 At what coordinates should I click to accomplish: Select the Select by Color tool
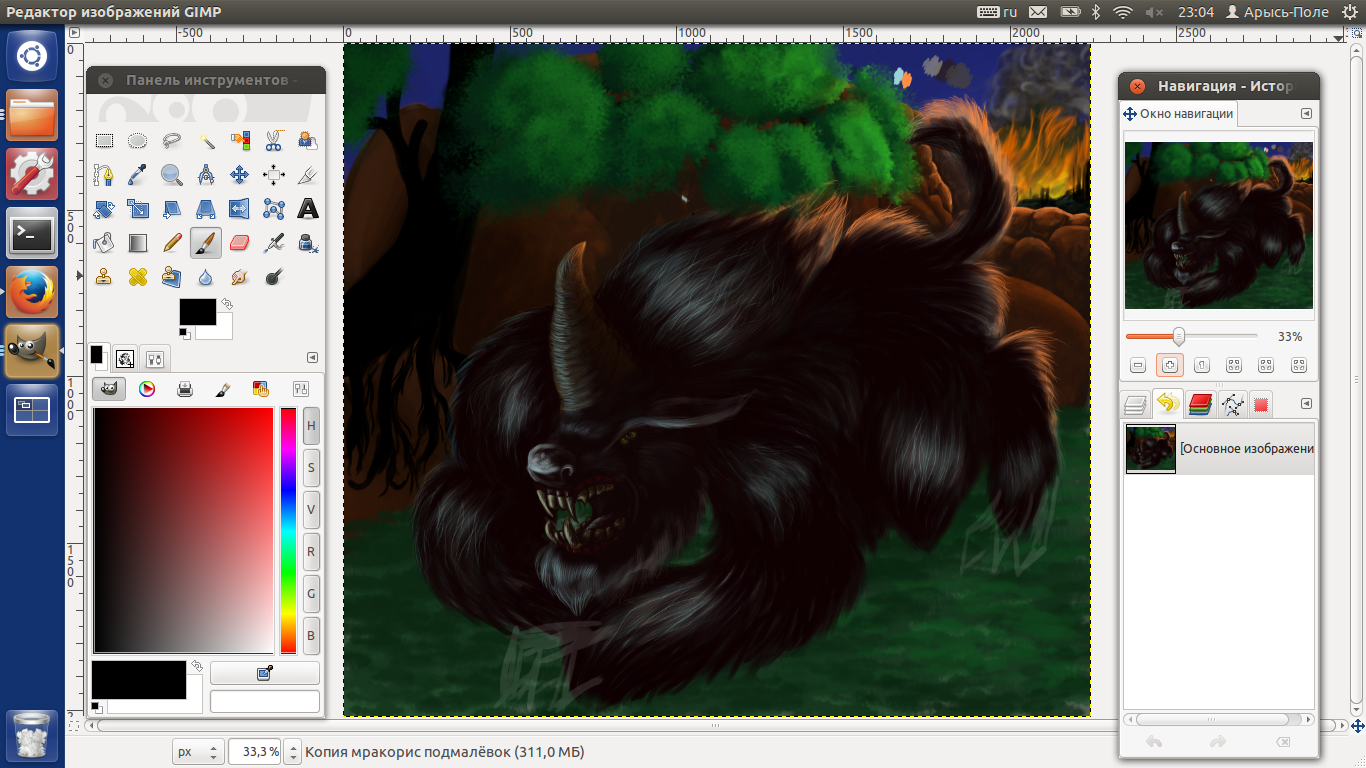tap(240, 141)
